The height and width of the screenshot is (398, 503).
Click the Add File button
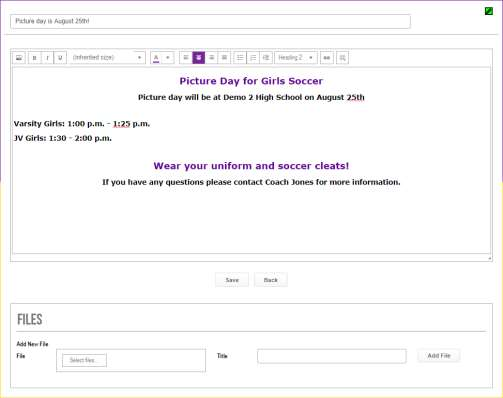click(x=439, y=356)
